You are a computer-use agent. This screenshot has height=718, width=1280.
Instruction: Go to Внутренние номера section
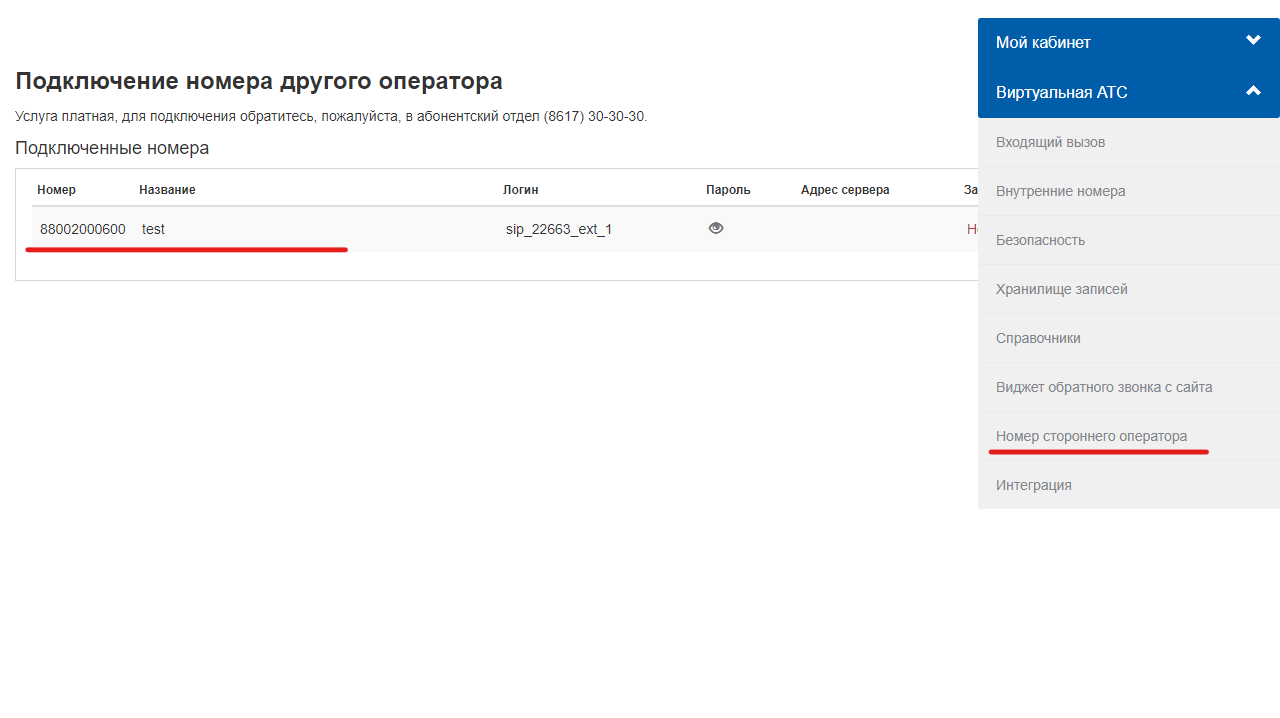1060,191
